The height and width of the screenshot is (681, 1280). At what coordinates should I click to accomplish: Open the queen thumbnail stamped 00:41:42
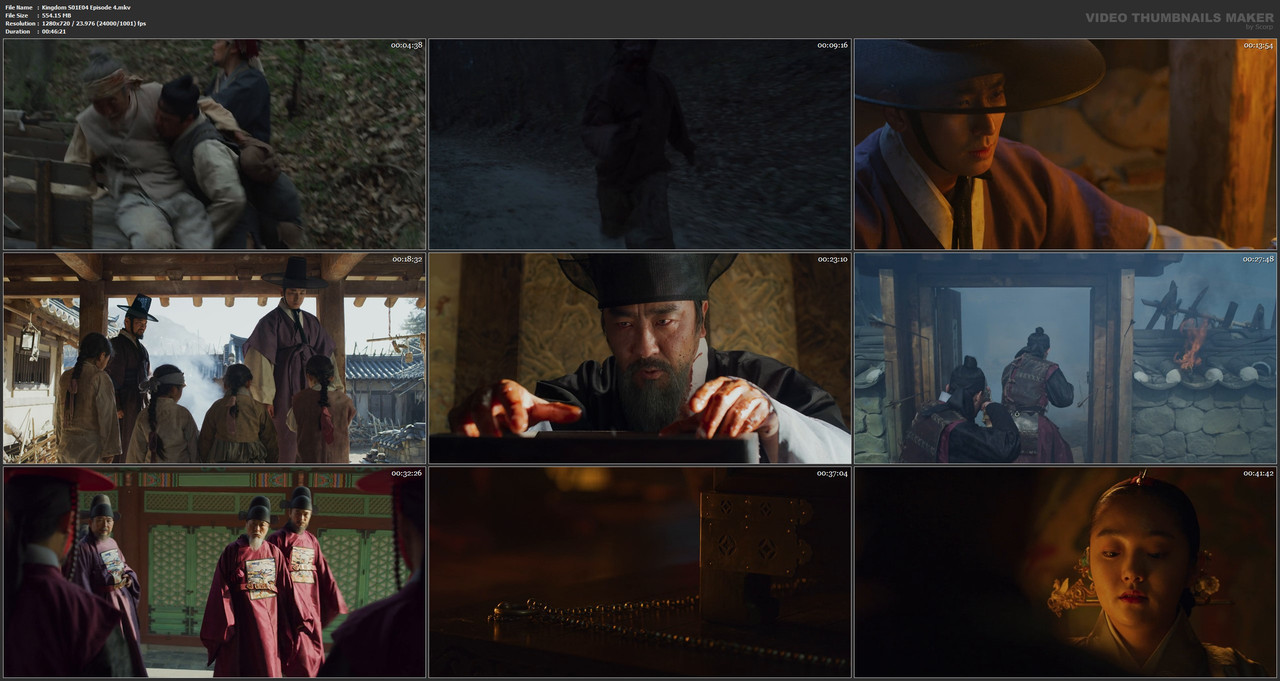tap(1065, 572)
